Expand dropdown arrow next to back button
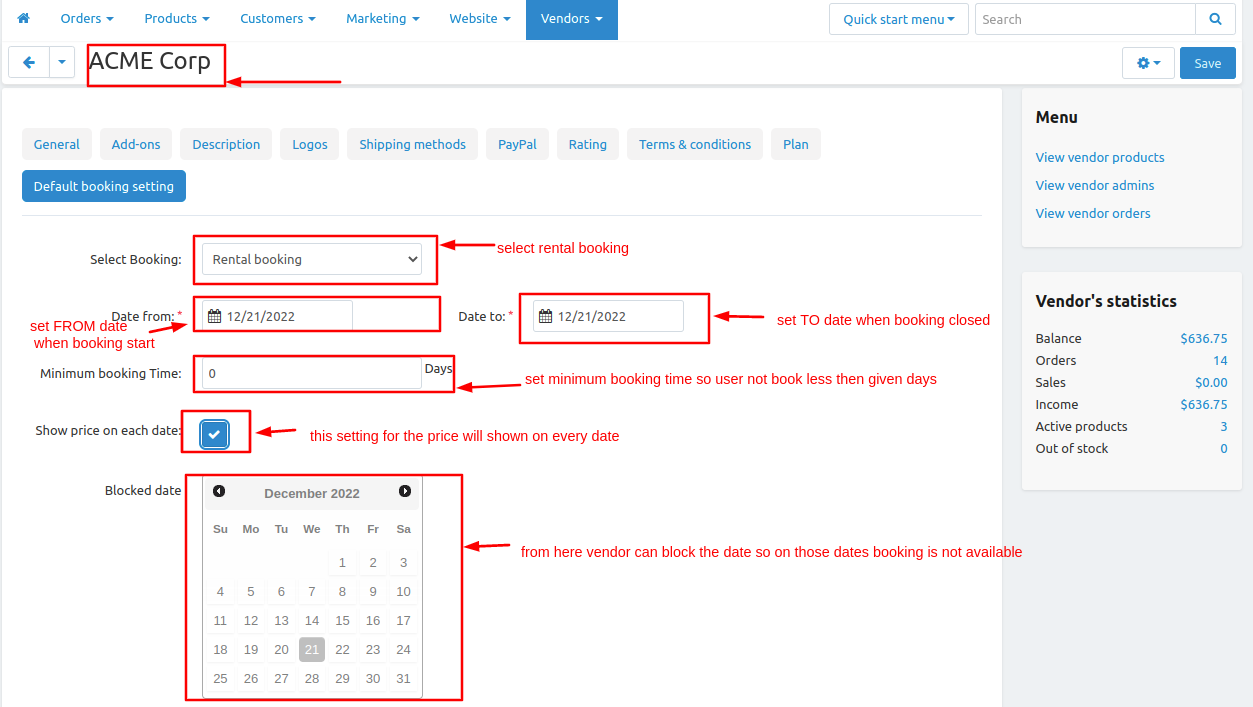1253x707 pixels. (x=62, y=62)
